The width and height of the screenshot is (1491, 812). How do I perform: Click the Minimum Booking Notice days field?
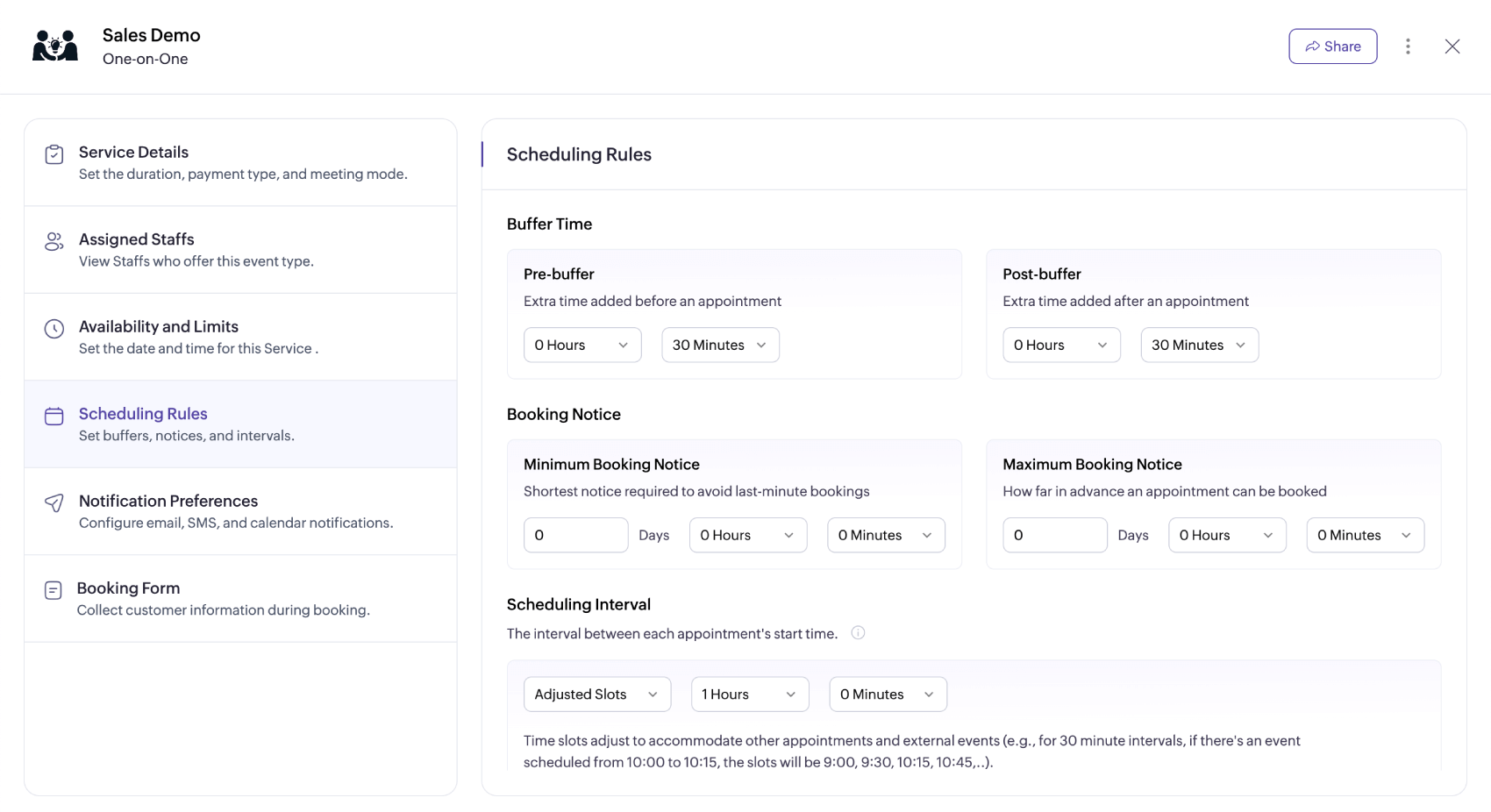click(x=575, y=535)
